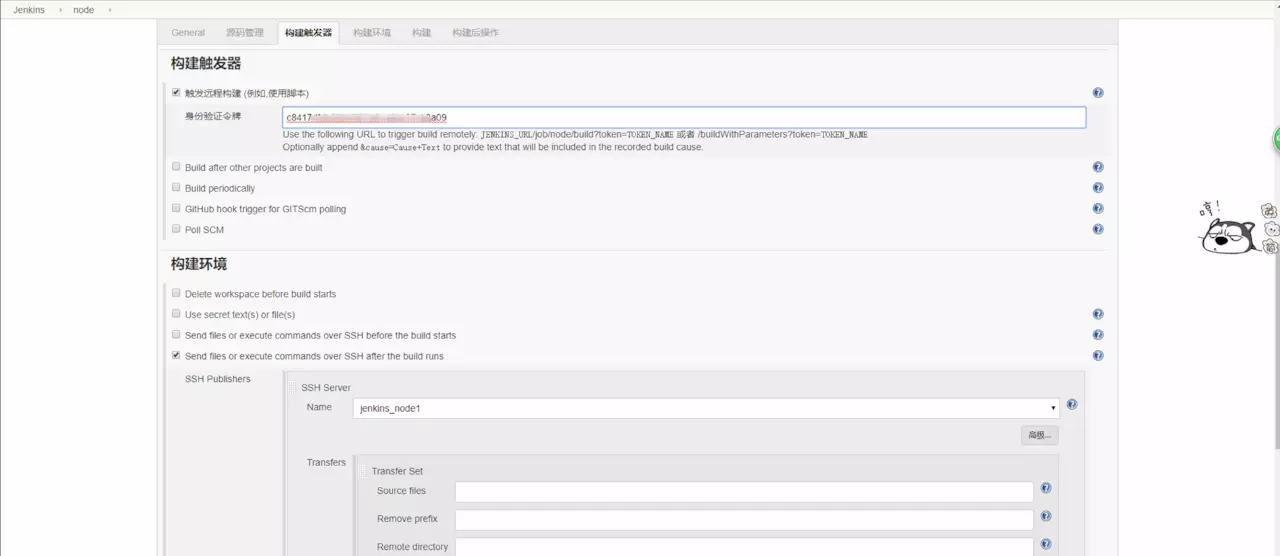1280x556 pixels.
Task: Click the 高级... advanced button
Action: click(1039, 435)
